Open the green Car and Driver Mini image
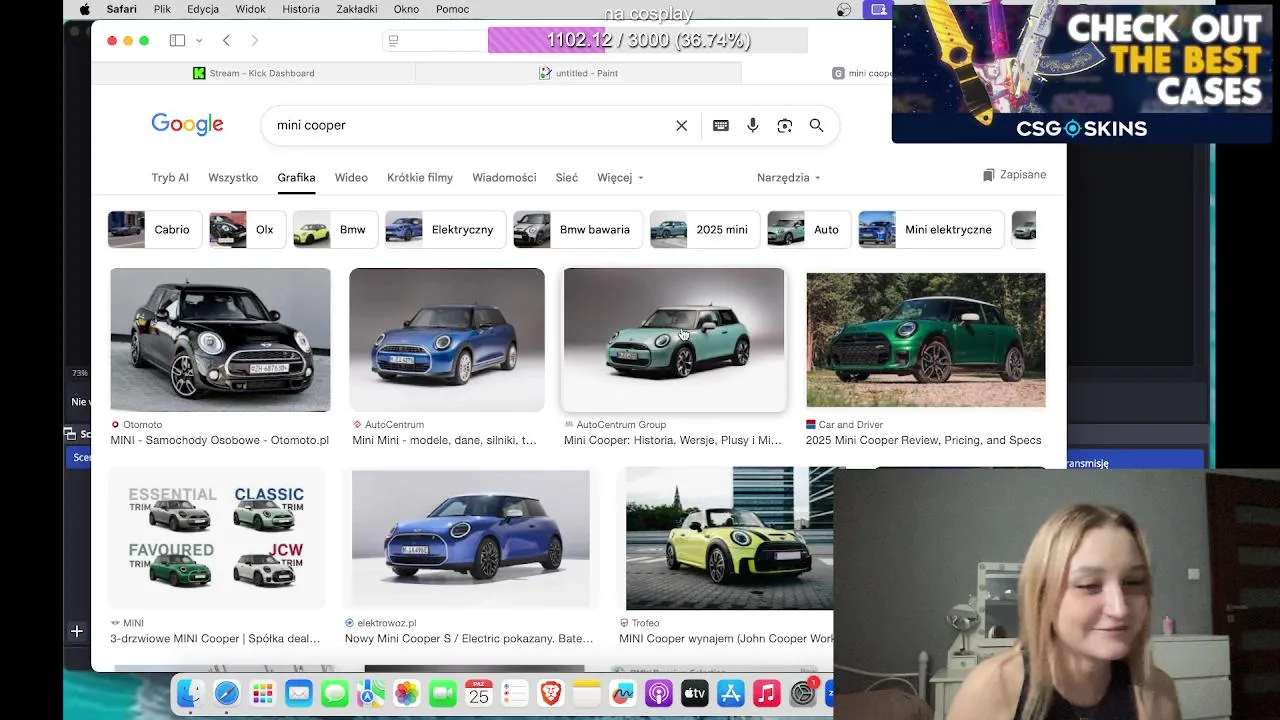Screen dimensions: 1280x720 [926, 340]
